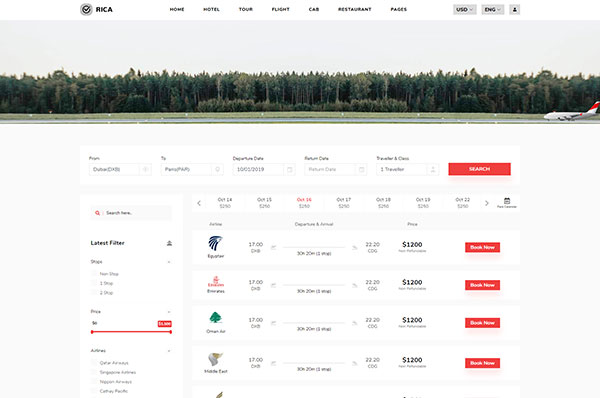The height and width of the screenshot is (398, 600).
Task: Book the Emirates flight now
Action: [x=483, y=285]
